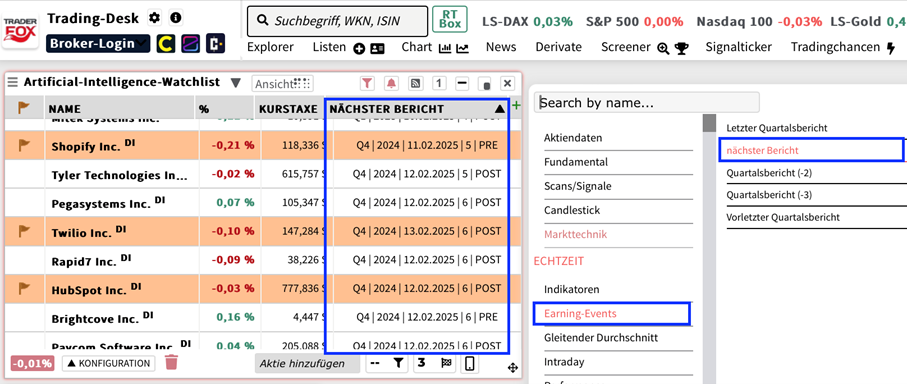Sort by NÄCHSTER BERICHT column arrow
907x384 pixels.
pos(500,109)
